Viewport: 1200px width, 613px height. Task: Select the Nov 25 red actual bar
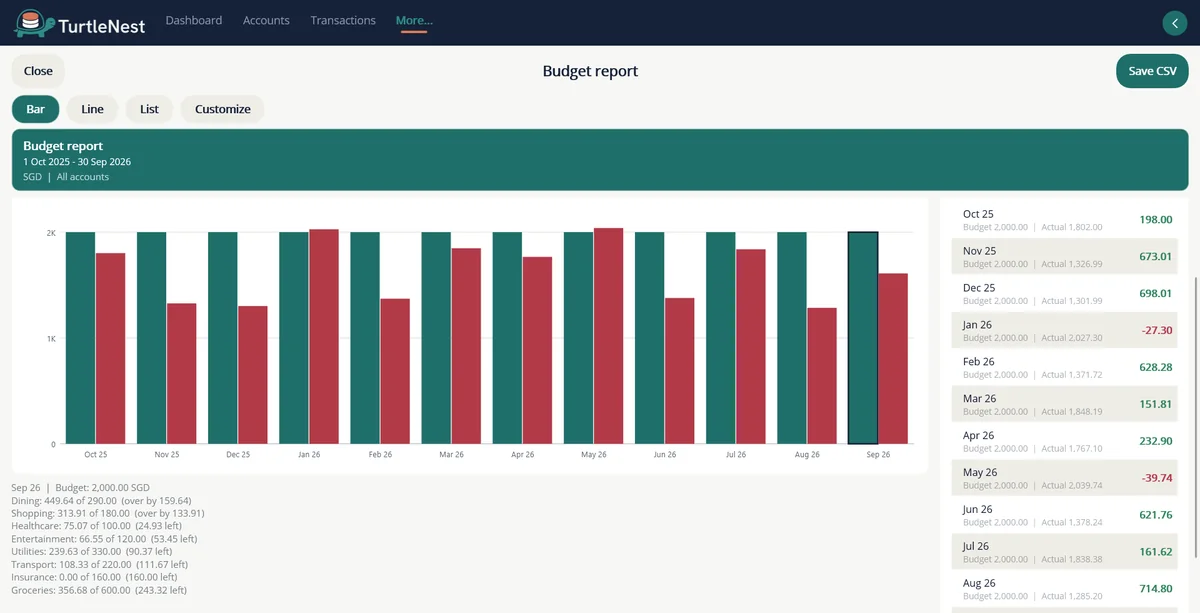point(182,374)
